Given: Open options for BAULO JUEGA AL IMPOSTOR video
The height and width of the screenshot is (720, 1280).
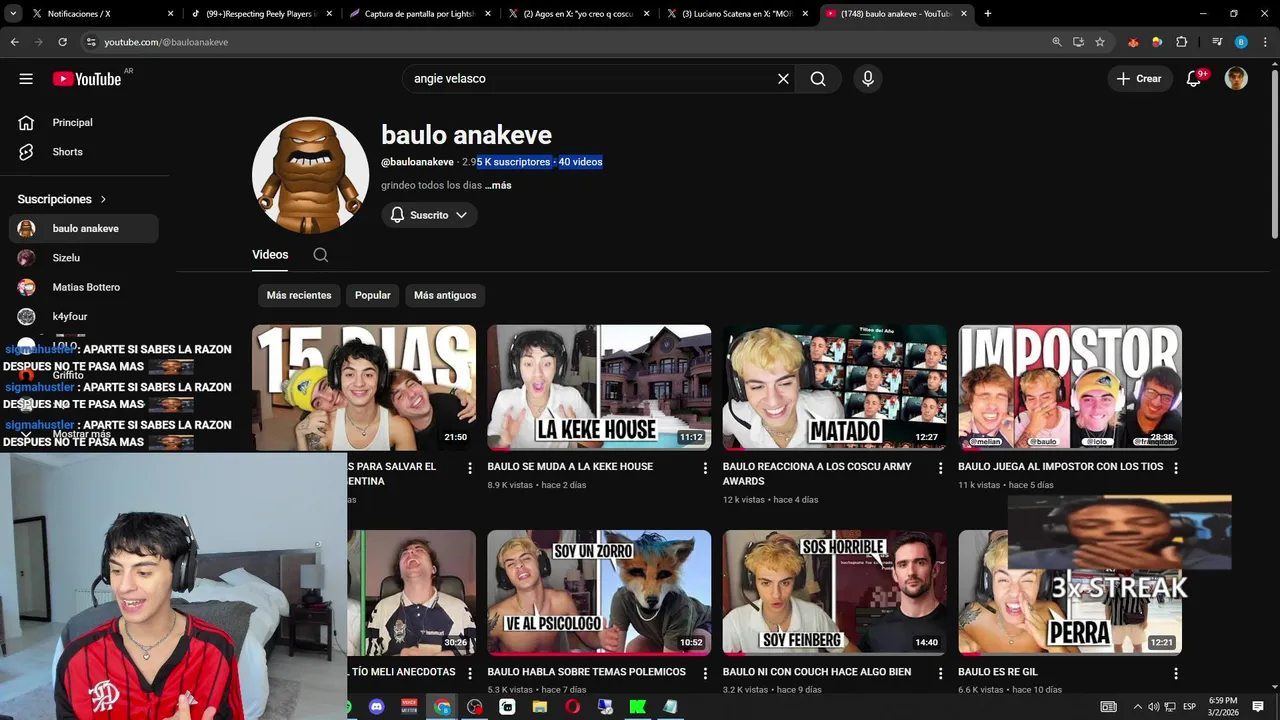Looking at the screenshot, I should [1176, 468].
